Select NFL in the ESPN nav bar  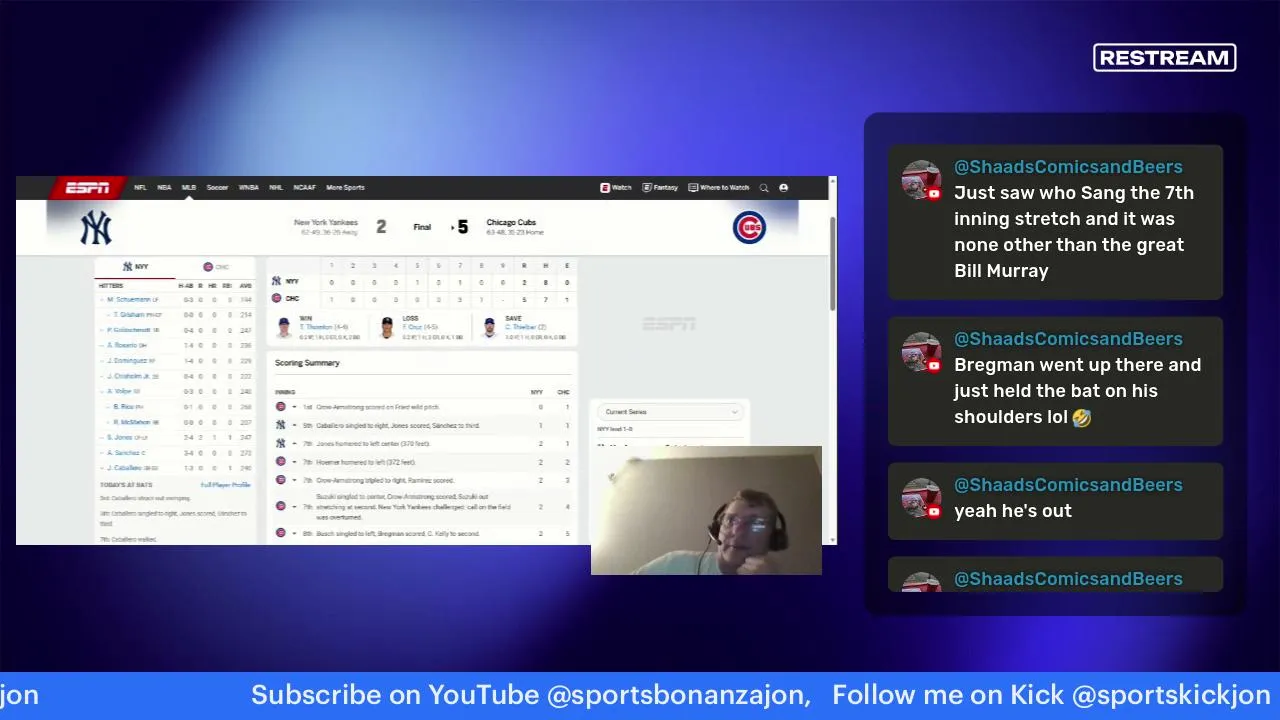[140, 188]
